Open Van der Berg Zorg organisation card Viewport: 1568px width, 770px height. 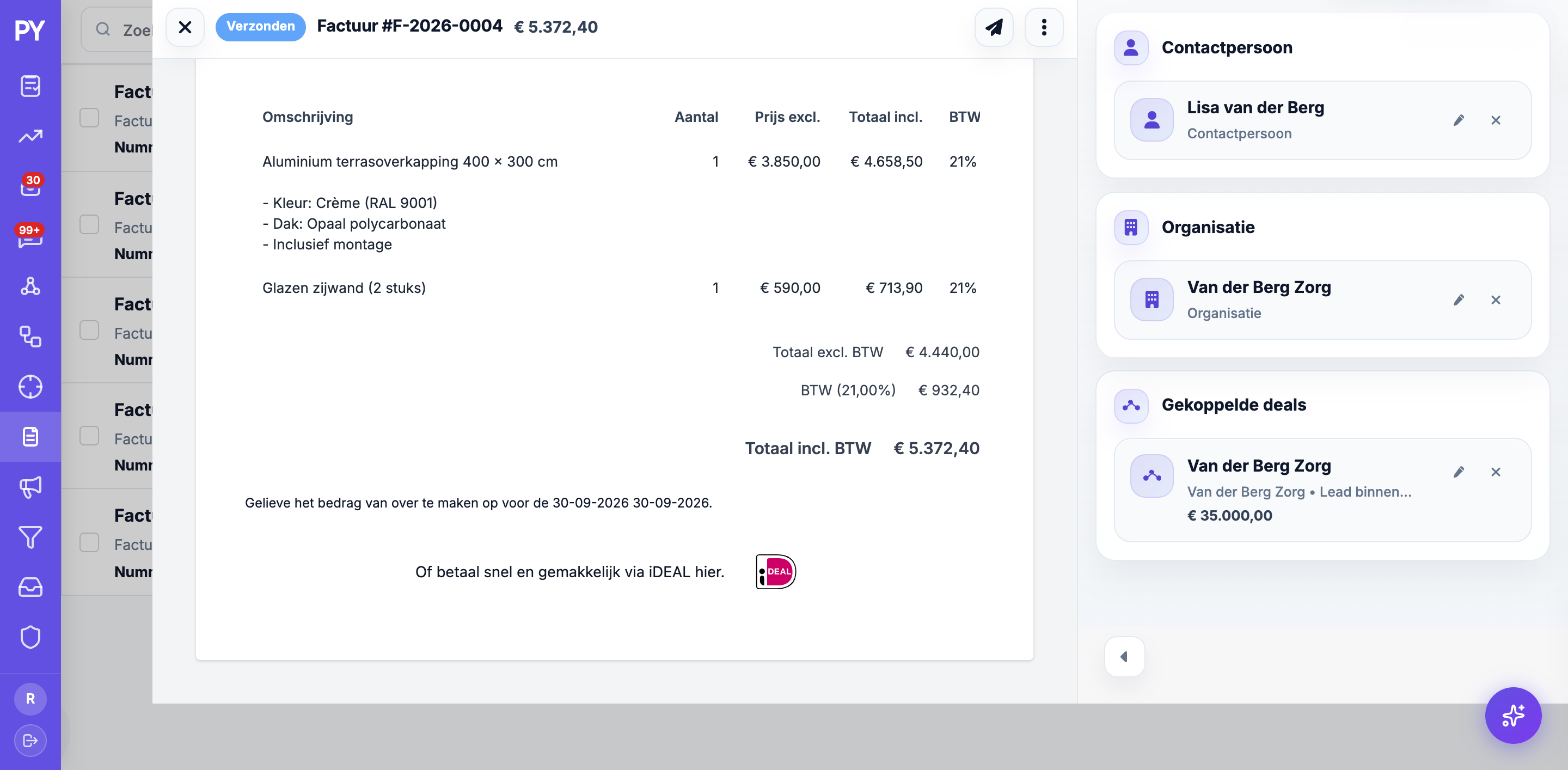(1322, 300)
